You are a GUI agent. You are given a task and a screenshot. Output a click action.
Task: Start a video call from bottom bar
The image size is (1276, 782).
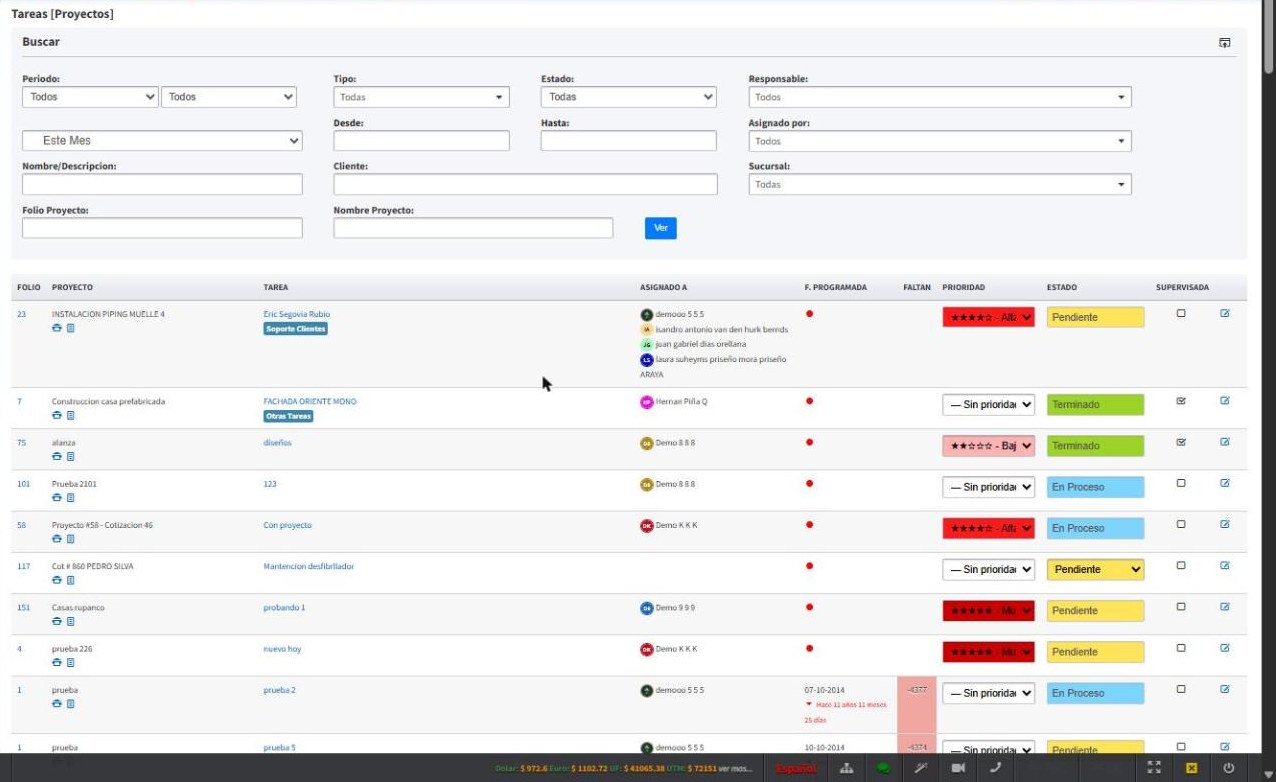tap(958, 768)
